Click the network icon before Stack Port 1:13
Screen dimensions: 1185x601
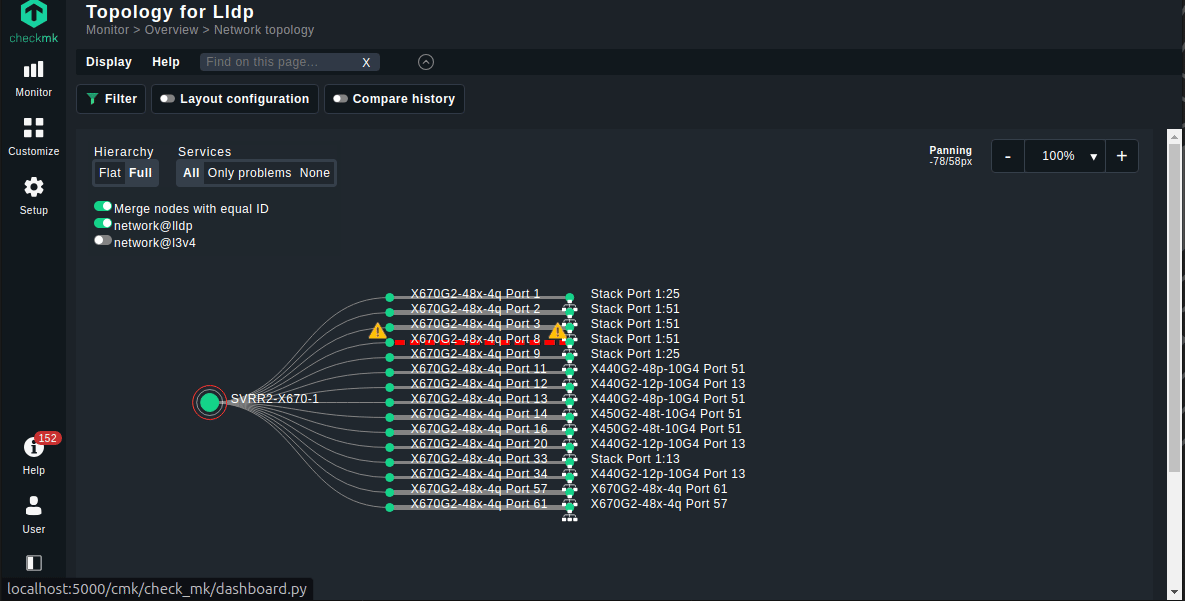pos(570,457)
